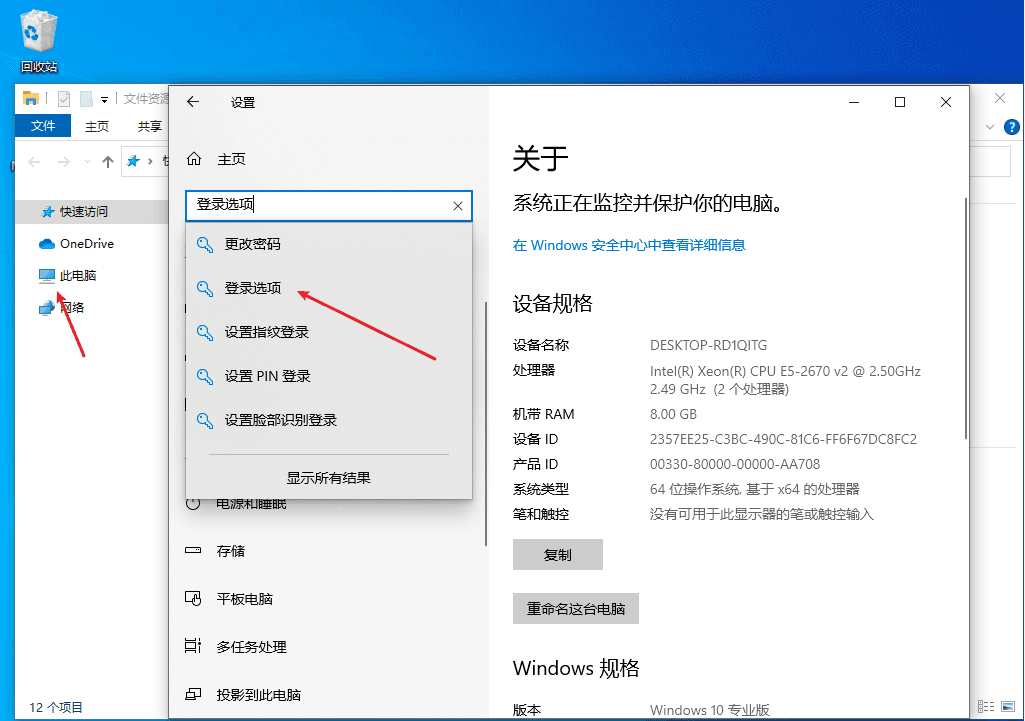1025x721 pixels.
Task: Click the File Explorer folder icon in title bar
Action: click(x=31, y=99)
